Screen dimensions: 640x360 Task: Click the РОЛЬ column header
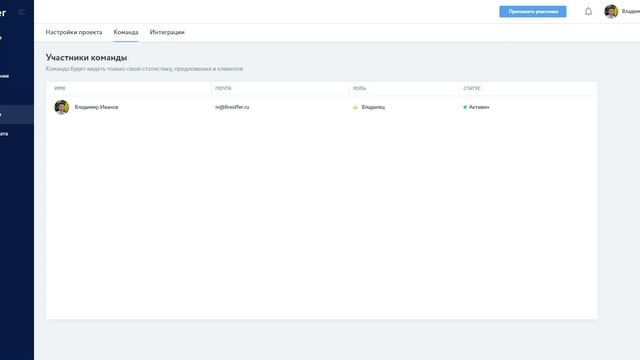[360, 88]
